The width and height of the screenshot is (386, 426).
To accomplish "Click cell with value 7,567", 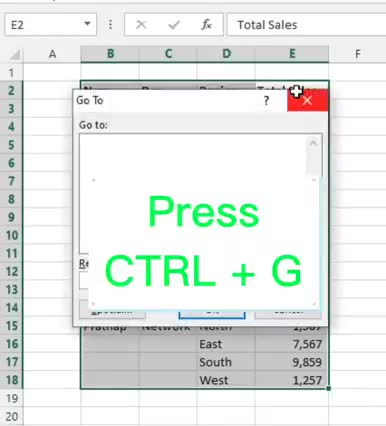I will (x=292, y=344).
